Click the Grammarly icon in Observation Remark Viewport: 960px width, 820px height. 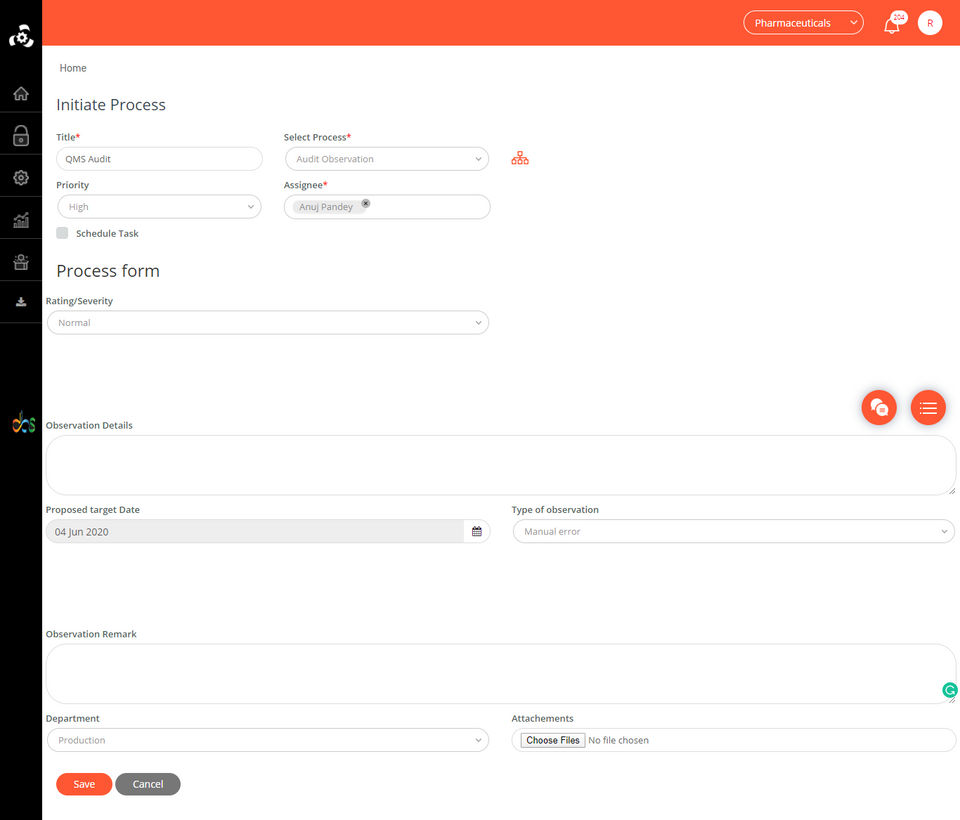coord(950,690)
